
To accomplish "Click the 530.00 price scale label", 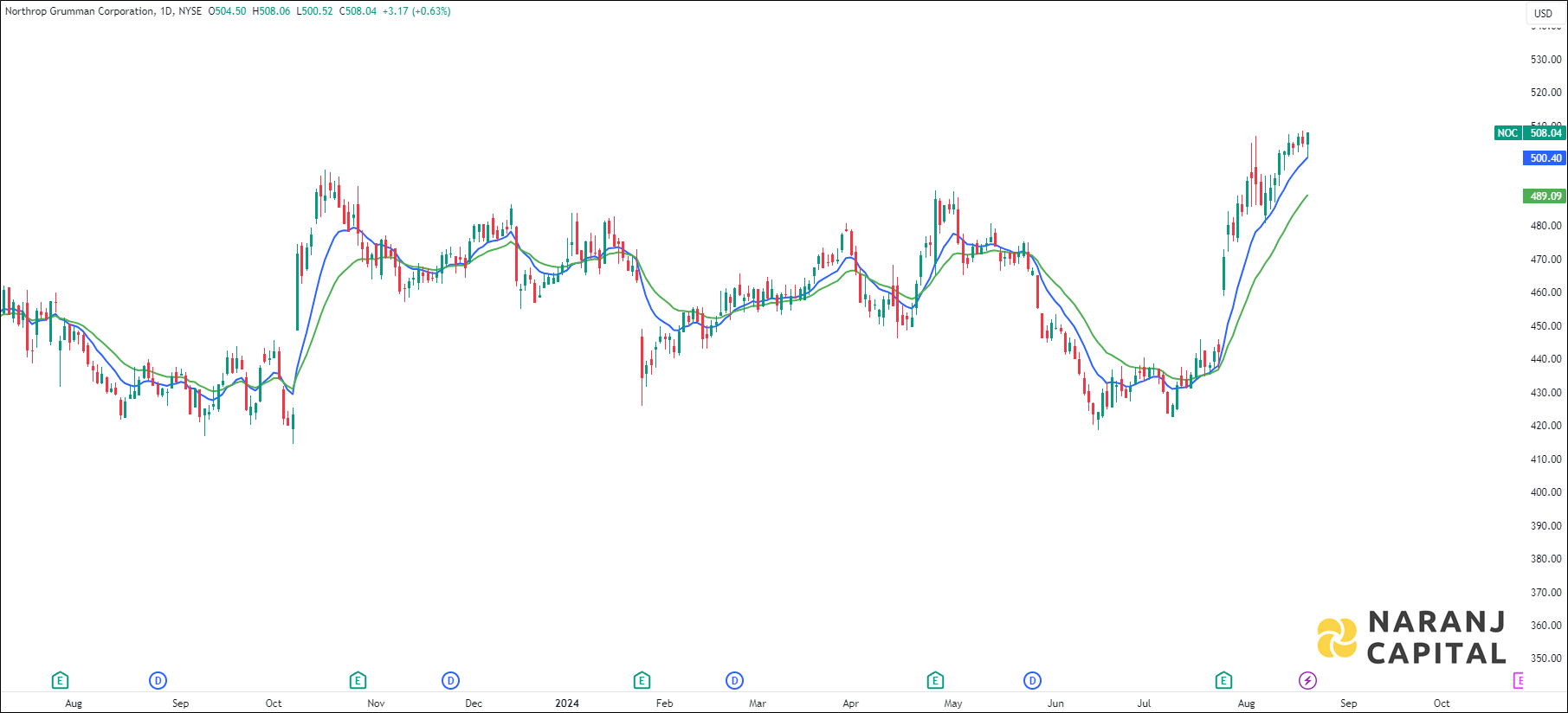I will coord(1546,60).
